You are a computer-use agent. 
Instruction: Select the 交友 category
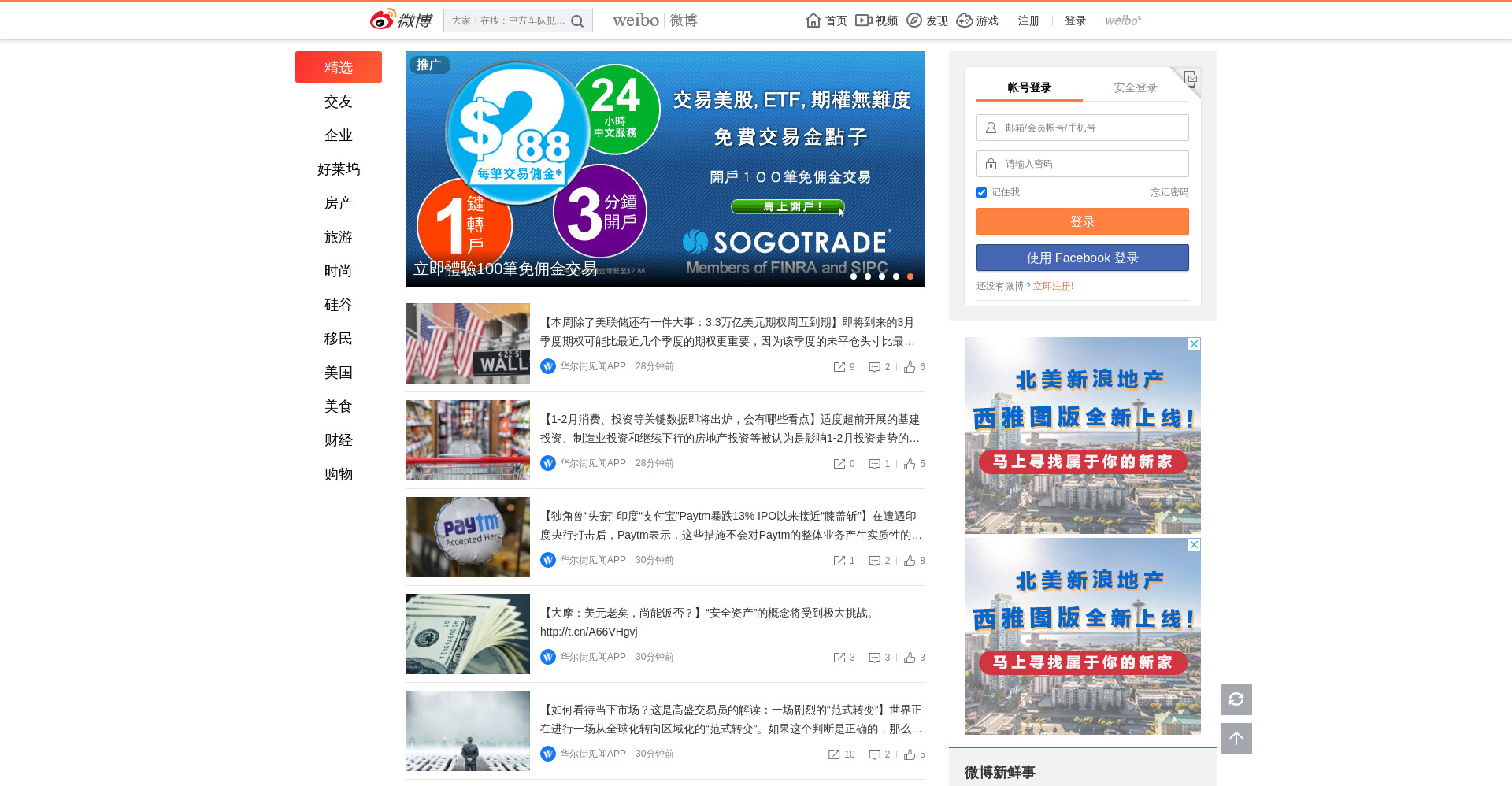(x=339, y=102)
